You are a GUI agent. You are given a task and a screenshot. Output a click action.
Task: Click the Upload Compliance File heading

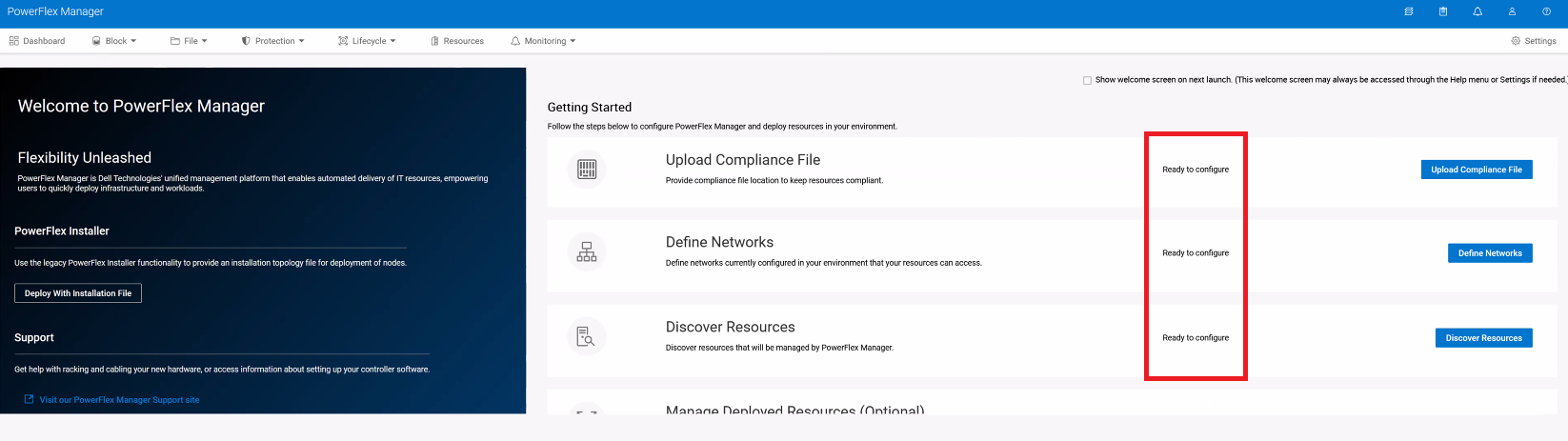pos(743,160)
